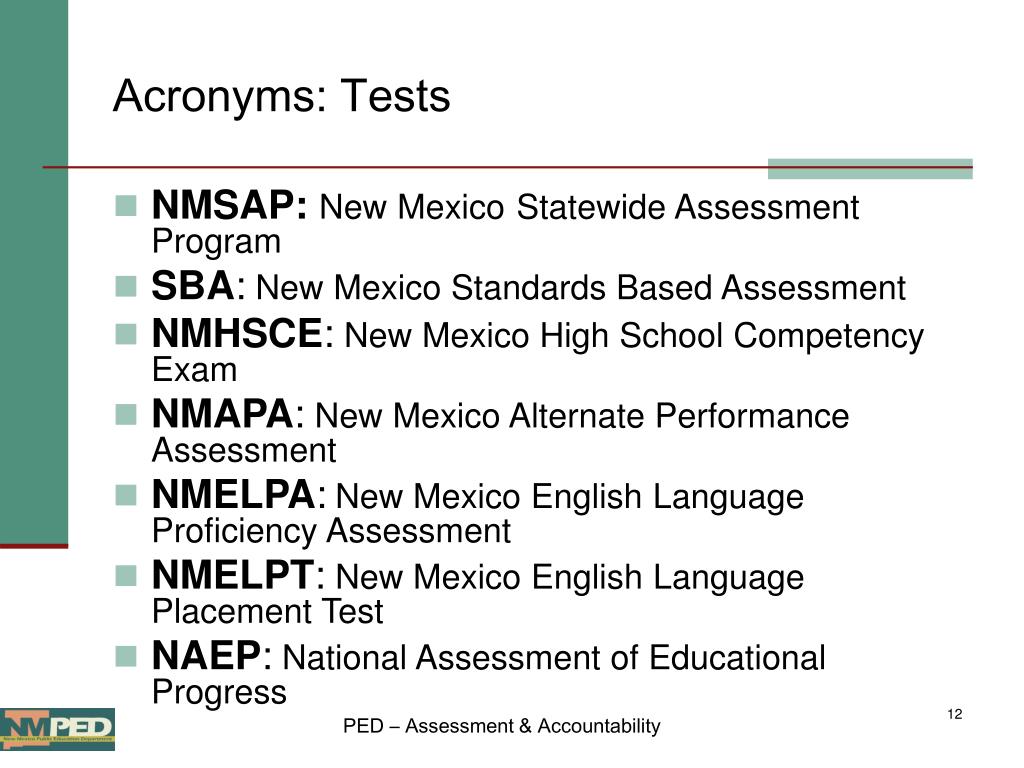Click the bullet square beside NMELPA
This screenshot has width=1024, height=768.
(x=126, y=495)
